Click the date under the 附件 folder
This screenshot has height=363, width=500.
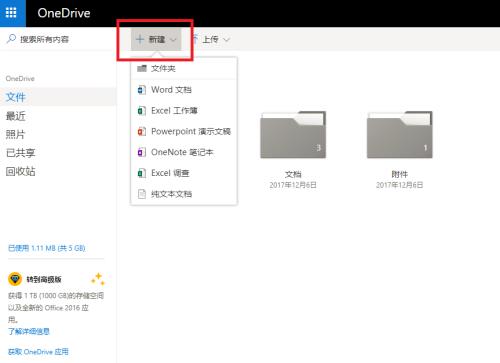pos(400,185)
